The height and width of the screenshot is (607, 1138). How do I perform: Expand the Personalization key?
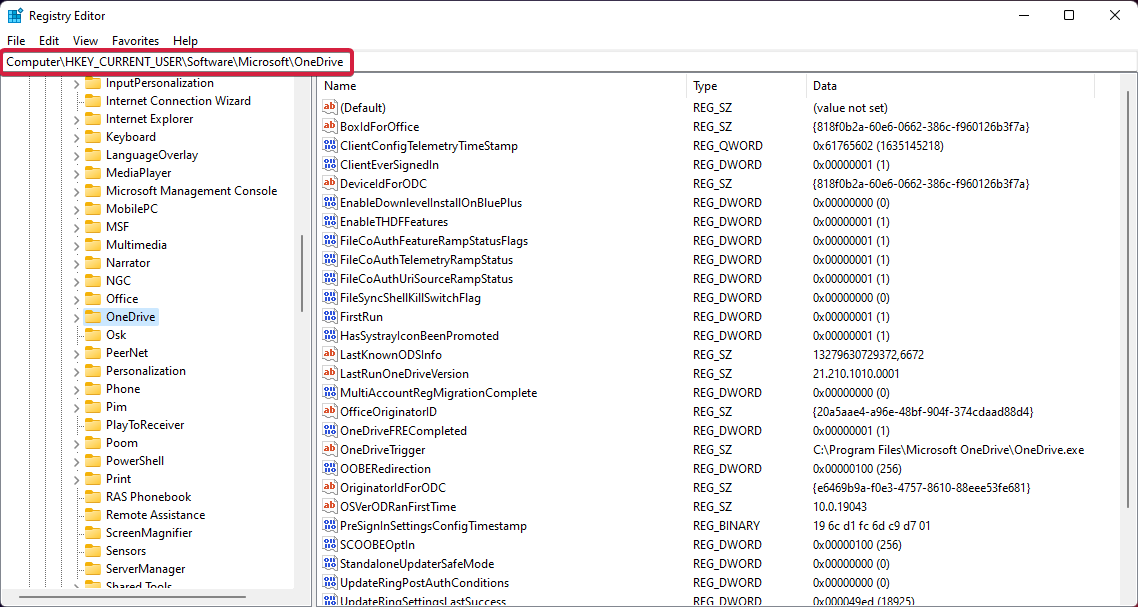(76, 371)
